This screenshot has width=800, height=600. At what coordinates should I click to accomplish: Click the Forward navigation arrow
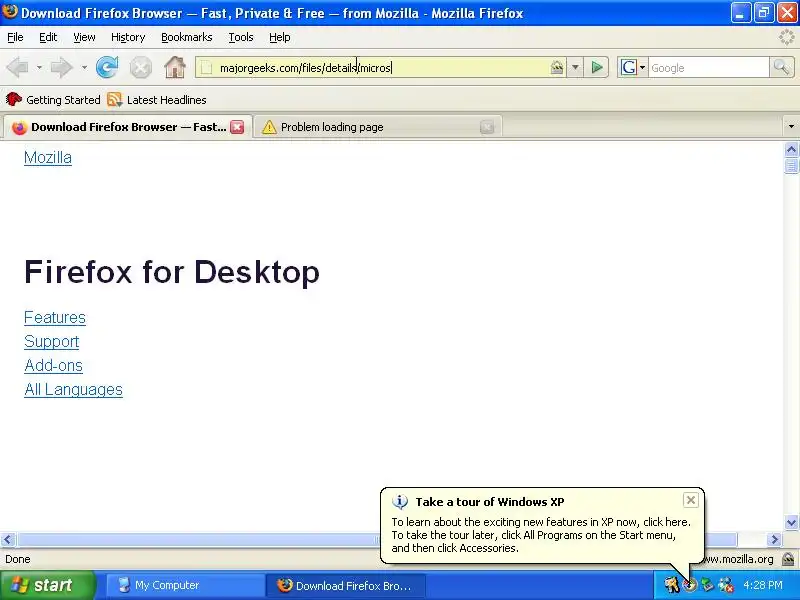pos(62,67)
